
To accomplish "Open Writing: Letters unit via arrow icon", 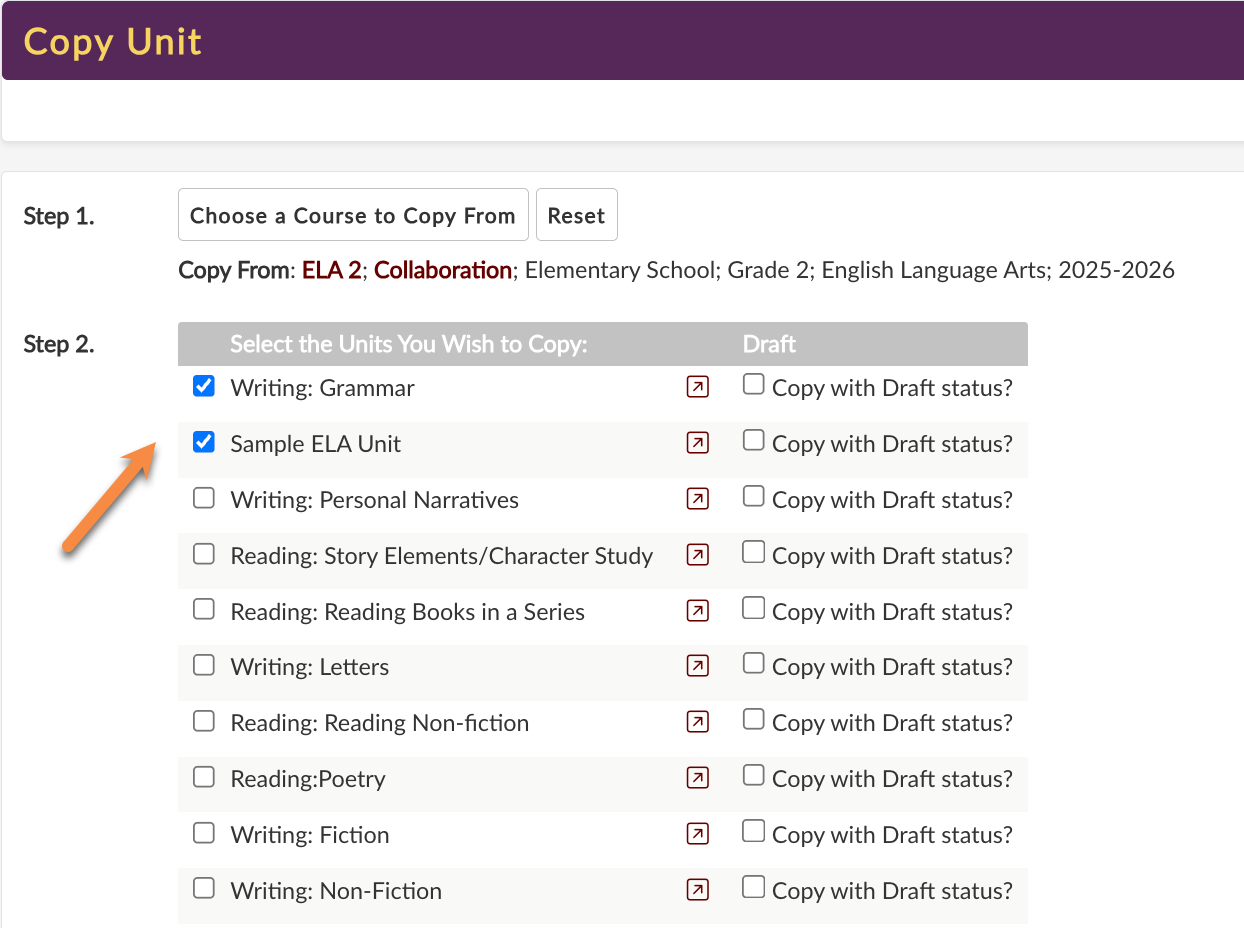I will 698,666.
